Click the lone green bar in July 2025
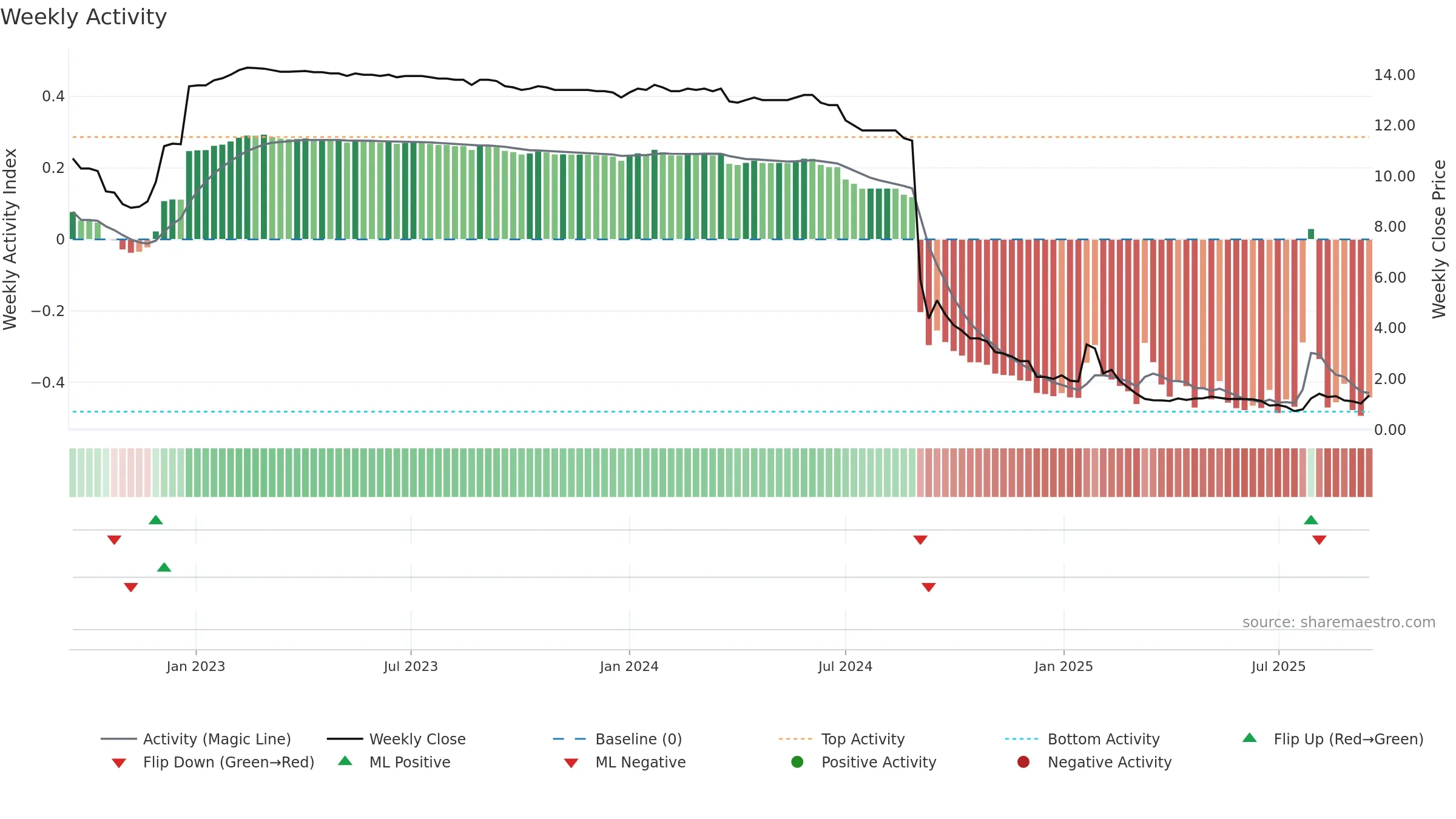The width and height of the screenshot is (1456, 819). click(1311, 234)
